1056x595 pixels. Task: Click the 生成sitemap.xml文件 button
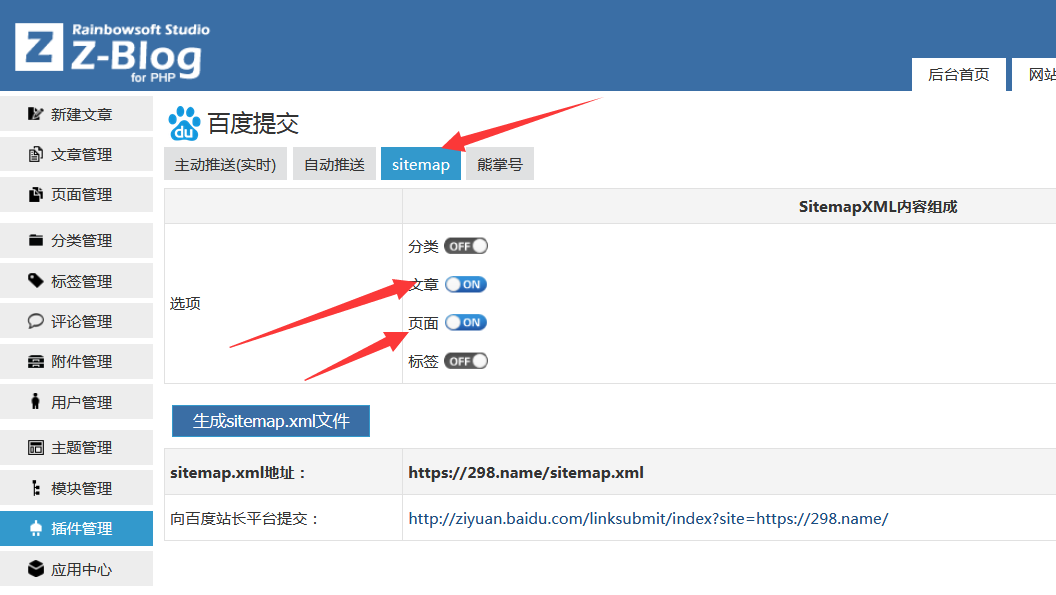pyautogui.click(x=271, y=421)
